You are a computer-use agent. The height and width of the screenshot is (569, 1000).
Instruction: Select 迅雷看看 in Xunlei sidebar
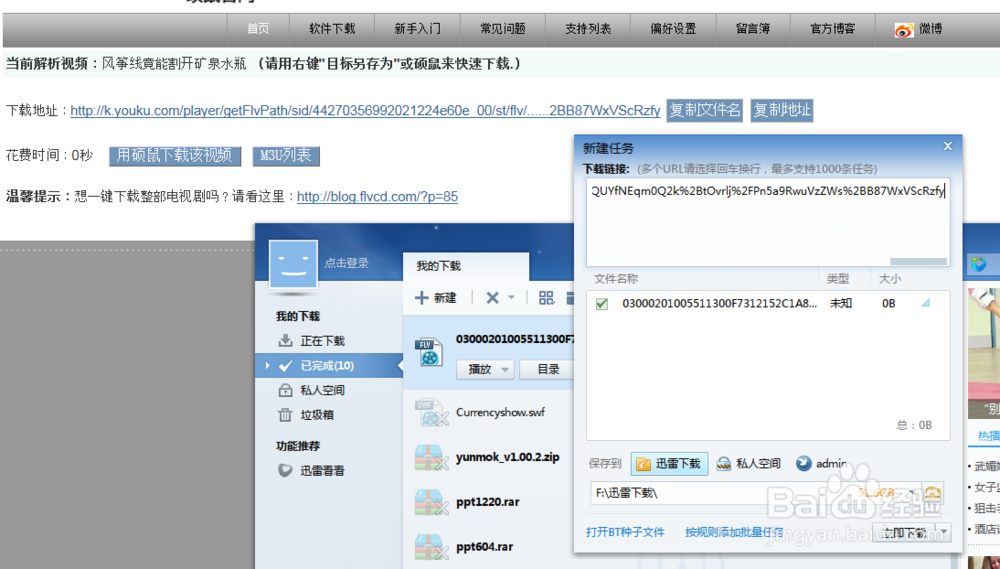[322, 471]
